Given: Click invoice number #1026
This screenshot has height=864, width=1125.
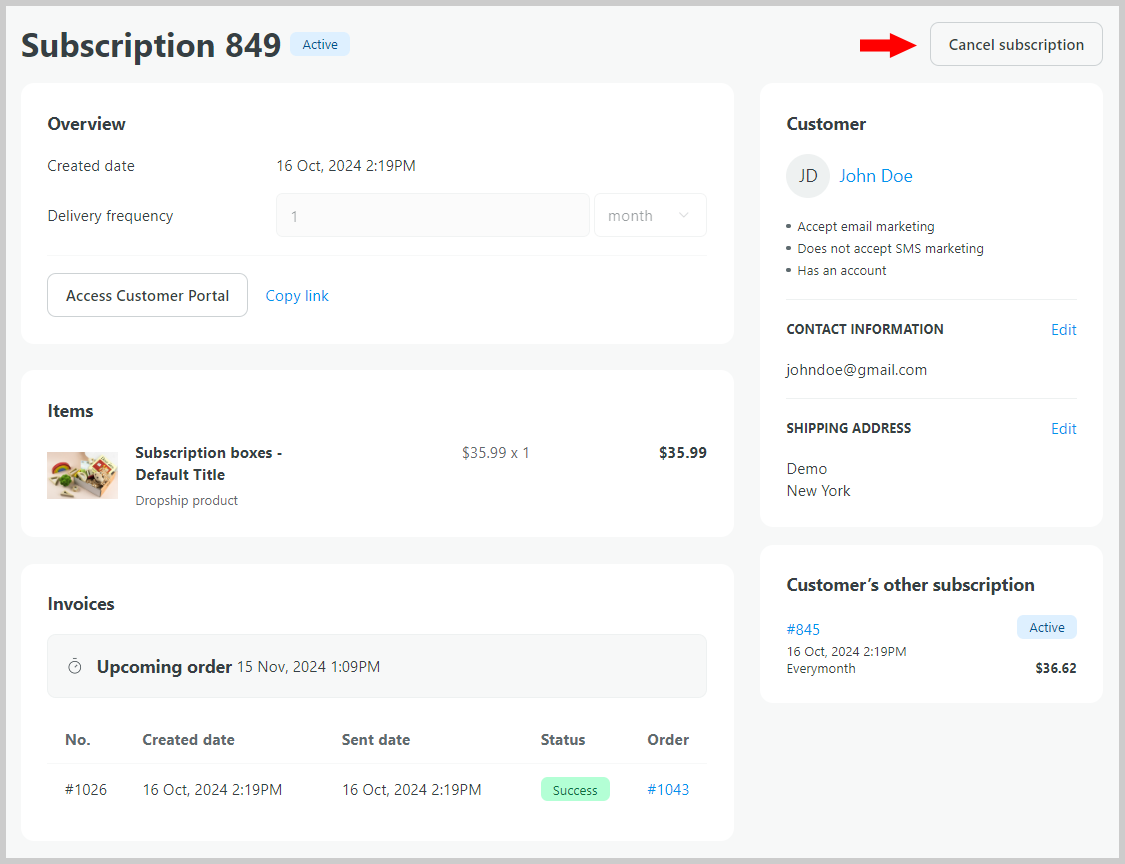Looking at the screenshot, I should coord(86,790).
